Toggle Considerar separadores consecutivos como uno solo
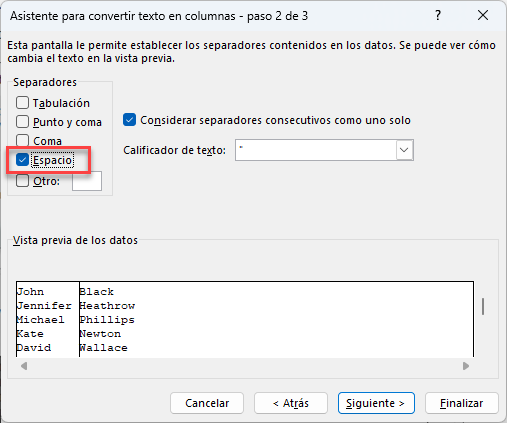Image resolution: width=507 pixels, height=423 pixels. [x=129, y=120]
